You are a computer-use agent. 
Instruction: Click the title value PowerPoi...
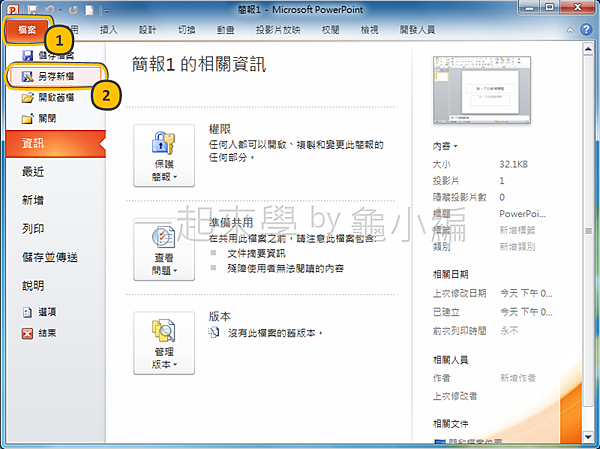523,214
